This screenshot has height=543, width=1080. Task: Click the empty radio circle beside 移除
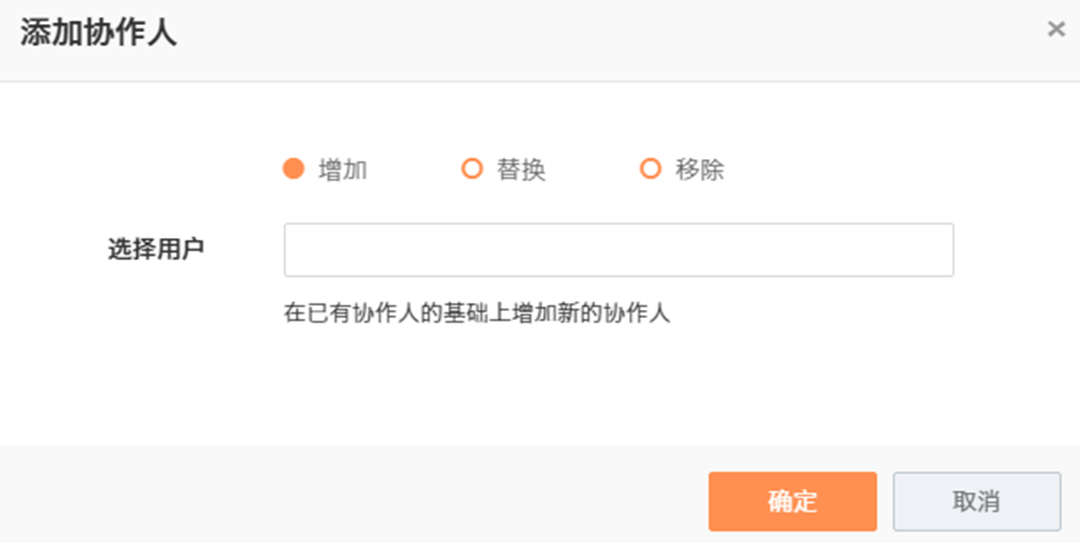[x=651, y=169]
